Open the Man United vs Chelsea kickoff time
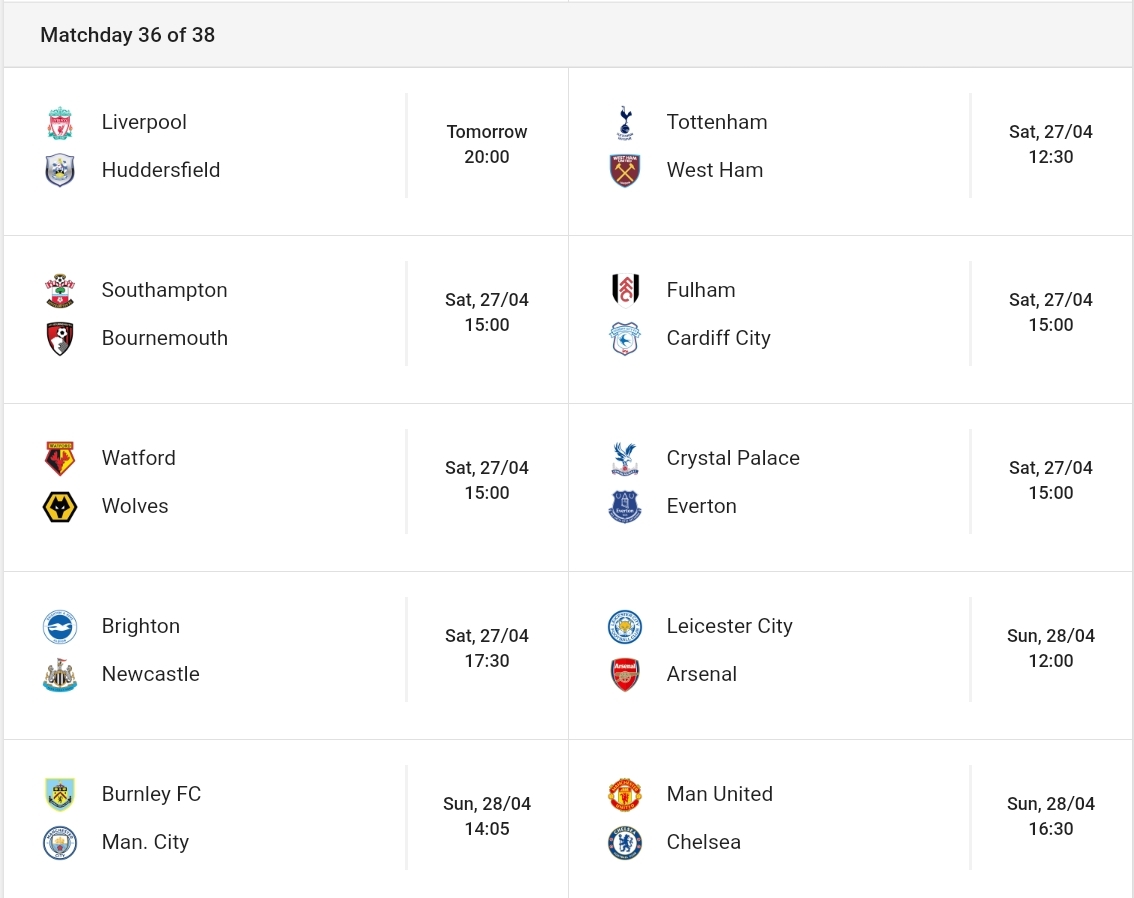1134x898 pixels. [1051, 816]
